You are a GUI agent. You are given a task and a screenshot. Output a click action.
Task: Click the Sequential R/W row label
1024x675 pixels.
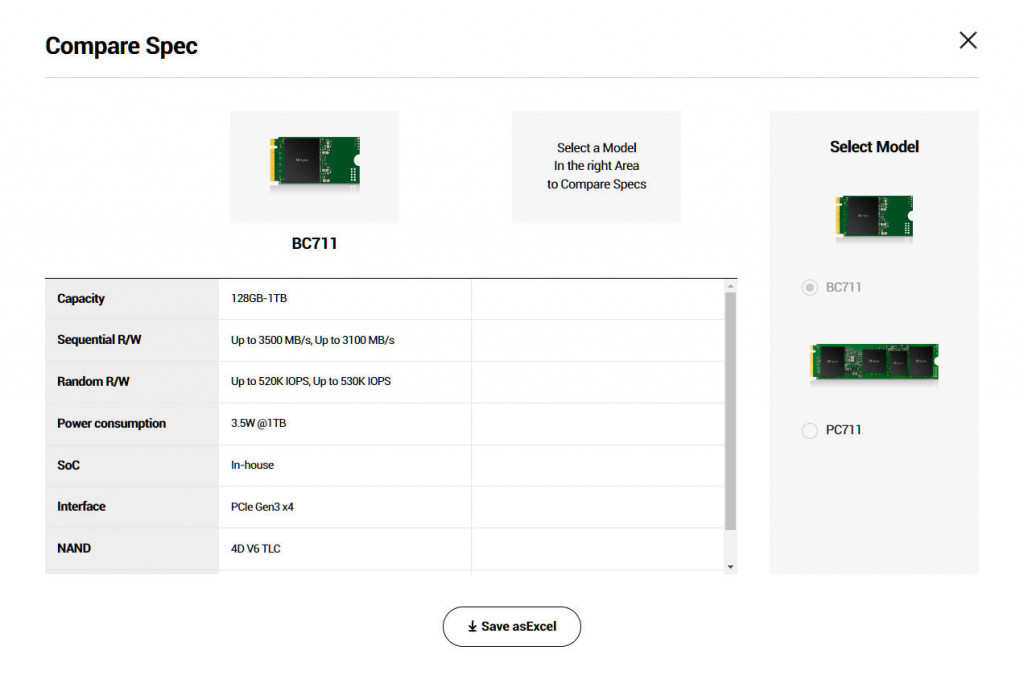99,339
